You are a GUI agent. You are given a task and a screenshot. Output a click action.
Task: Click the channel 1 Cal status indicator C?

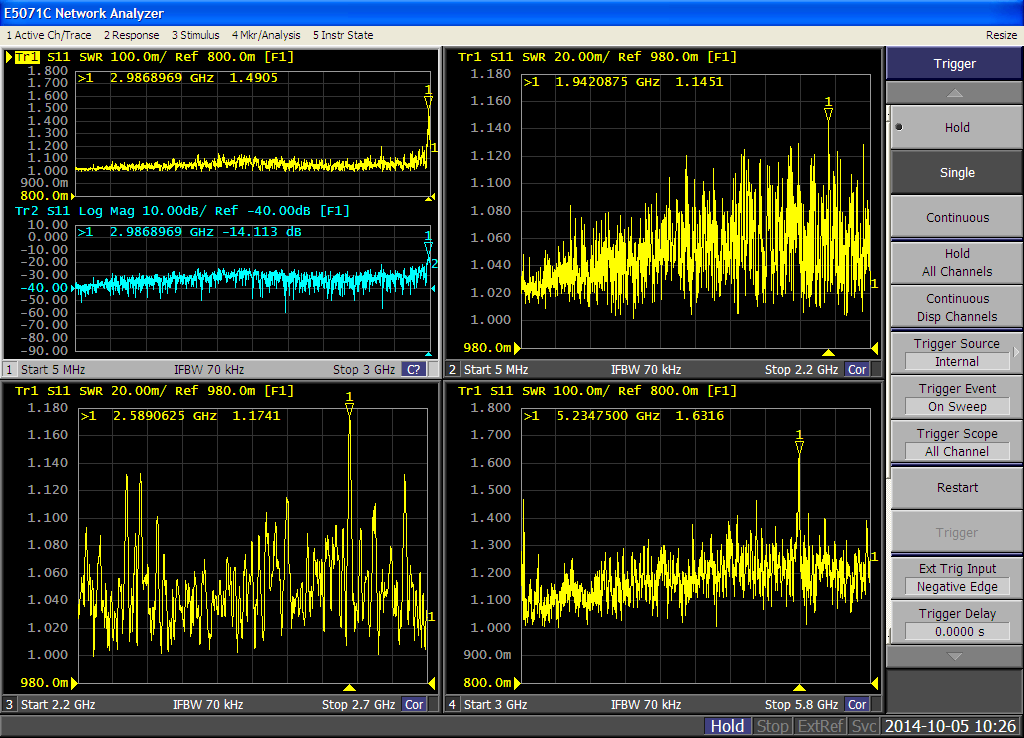tap(413, 370)
